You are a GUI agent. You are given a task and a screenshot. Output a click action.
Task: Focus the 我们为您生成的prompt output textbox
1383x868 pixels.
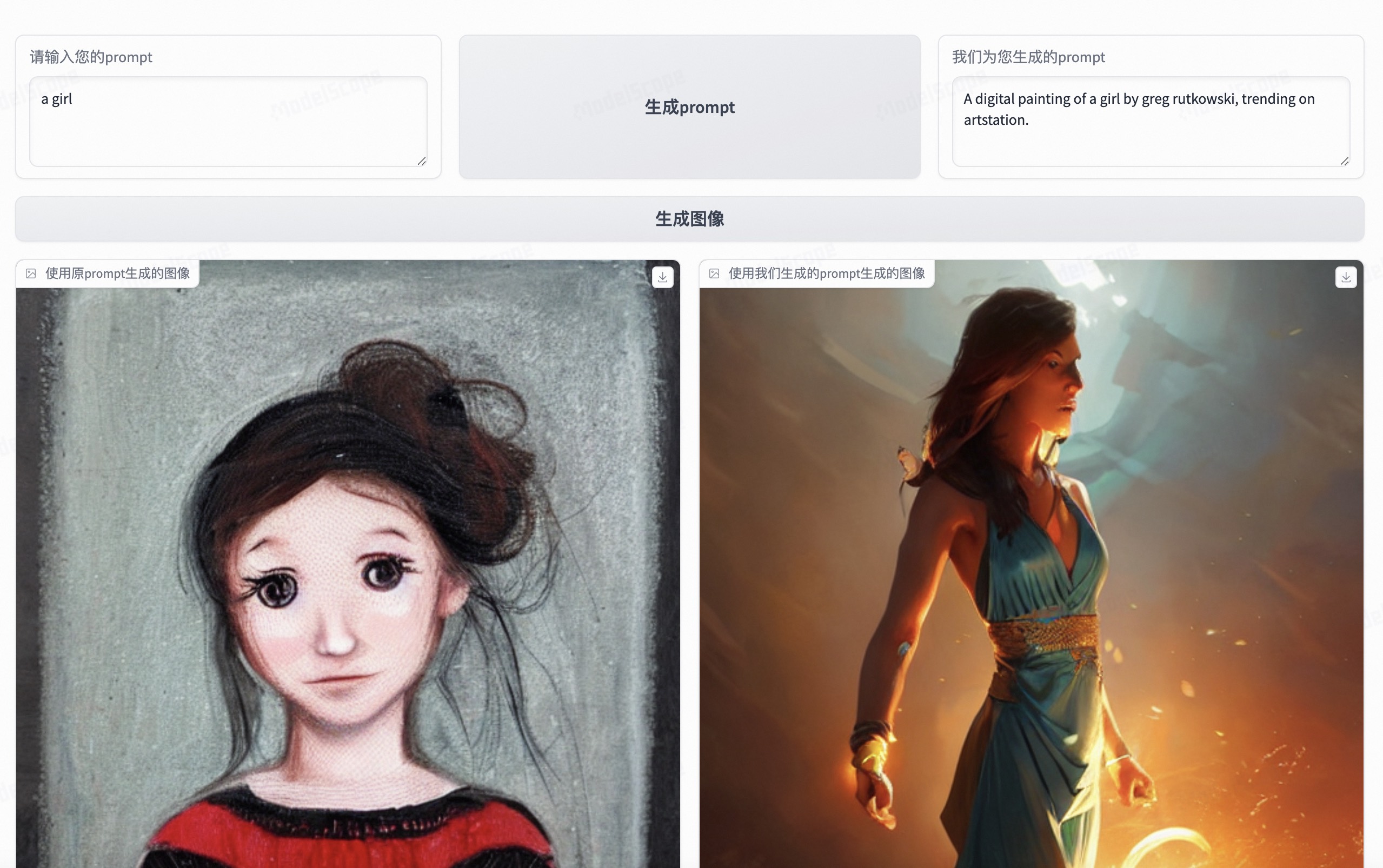tap(1150, 144)
